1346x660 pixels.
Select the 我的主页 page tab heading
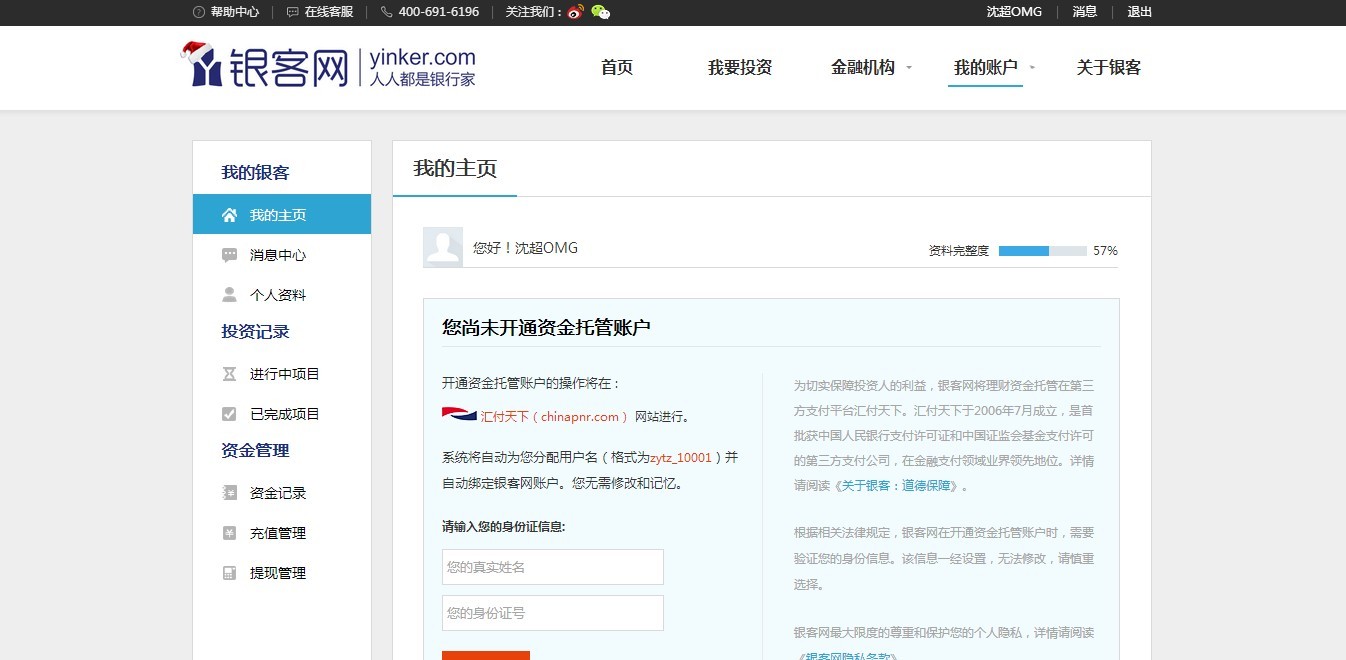(x=455, y=168)
